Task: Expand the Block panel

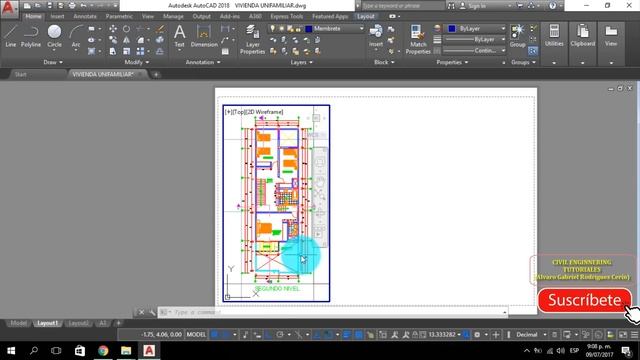Action: [384, 62]
